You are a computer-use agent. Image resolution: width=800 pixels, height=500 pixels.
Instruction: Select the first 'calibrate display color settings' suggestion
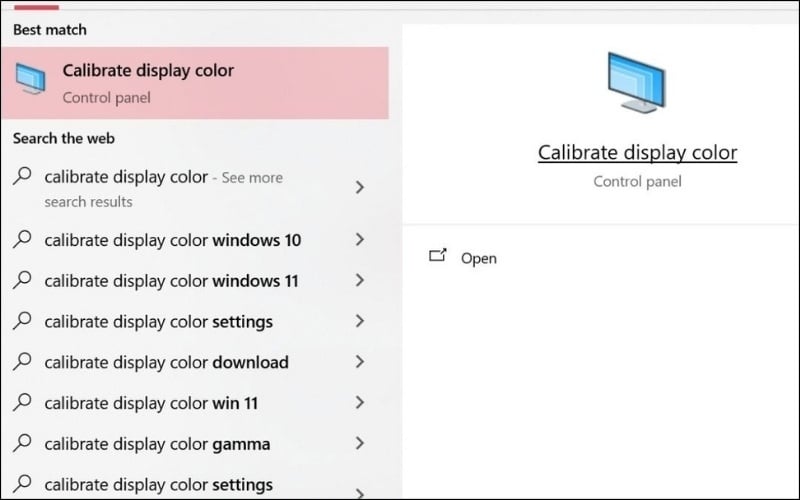pyautogui.click(x=195, y=321)
